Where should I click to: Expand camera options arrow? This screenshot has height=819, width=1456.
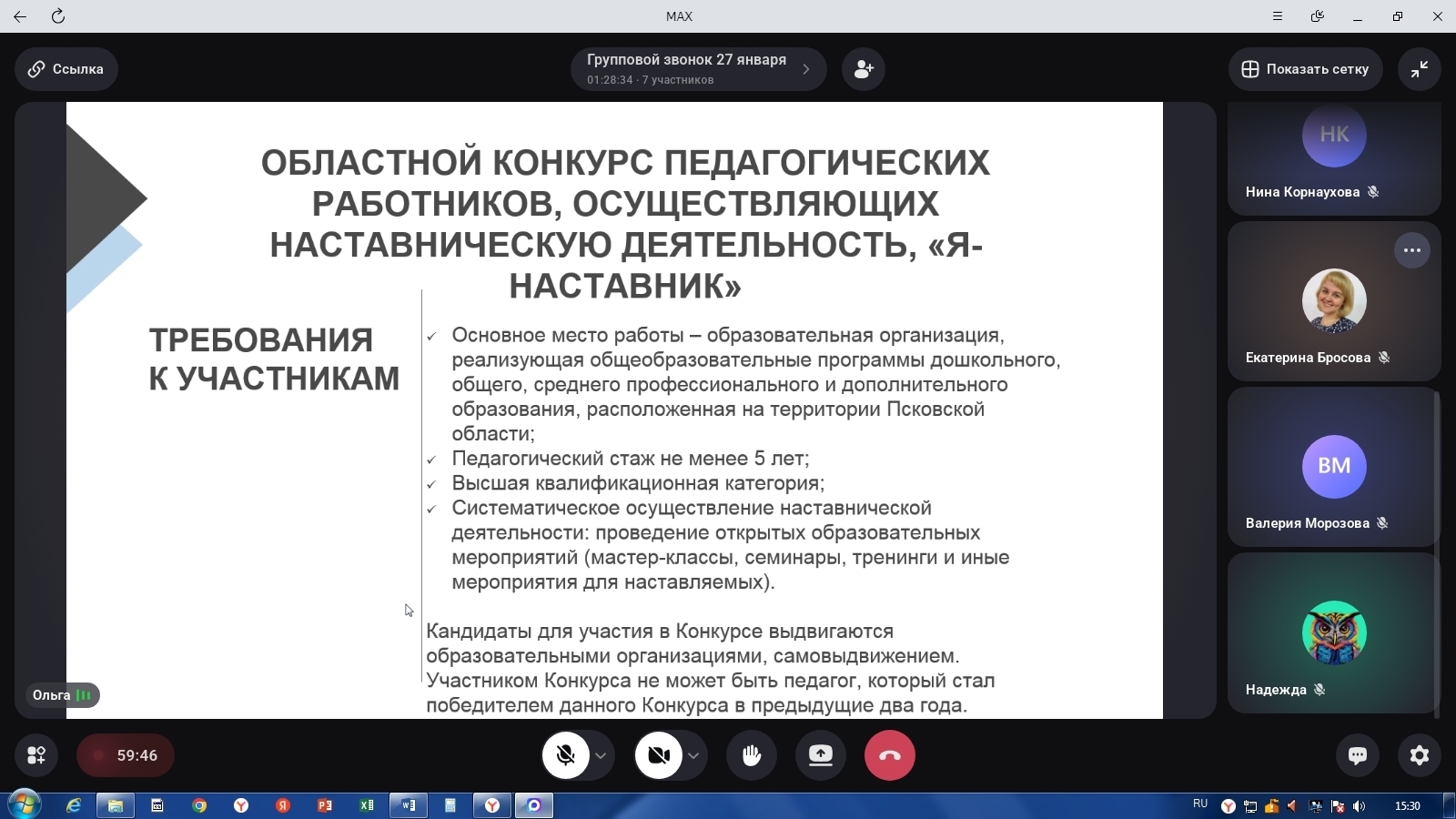[693, 755]
